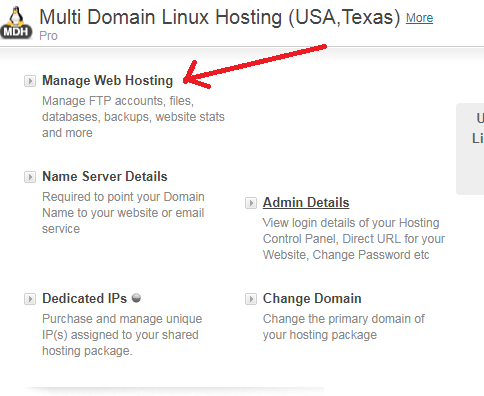Viewport: 484px width, 396px height.
Task: Open Dedicated IPs section
Action: (x=85, y=298)
